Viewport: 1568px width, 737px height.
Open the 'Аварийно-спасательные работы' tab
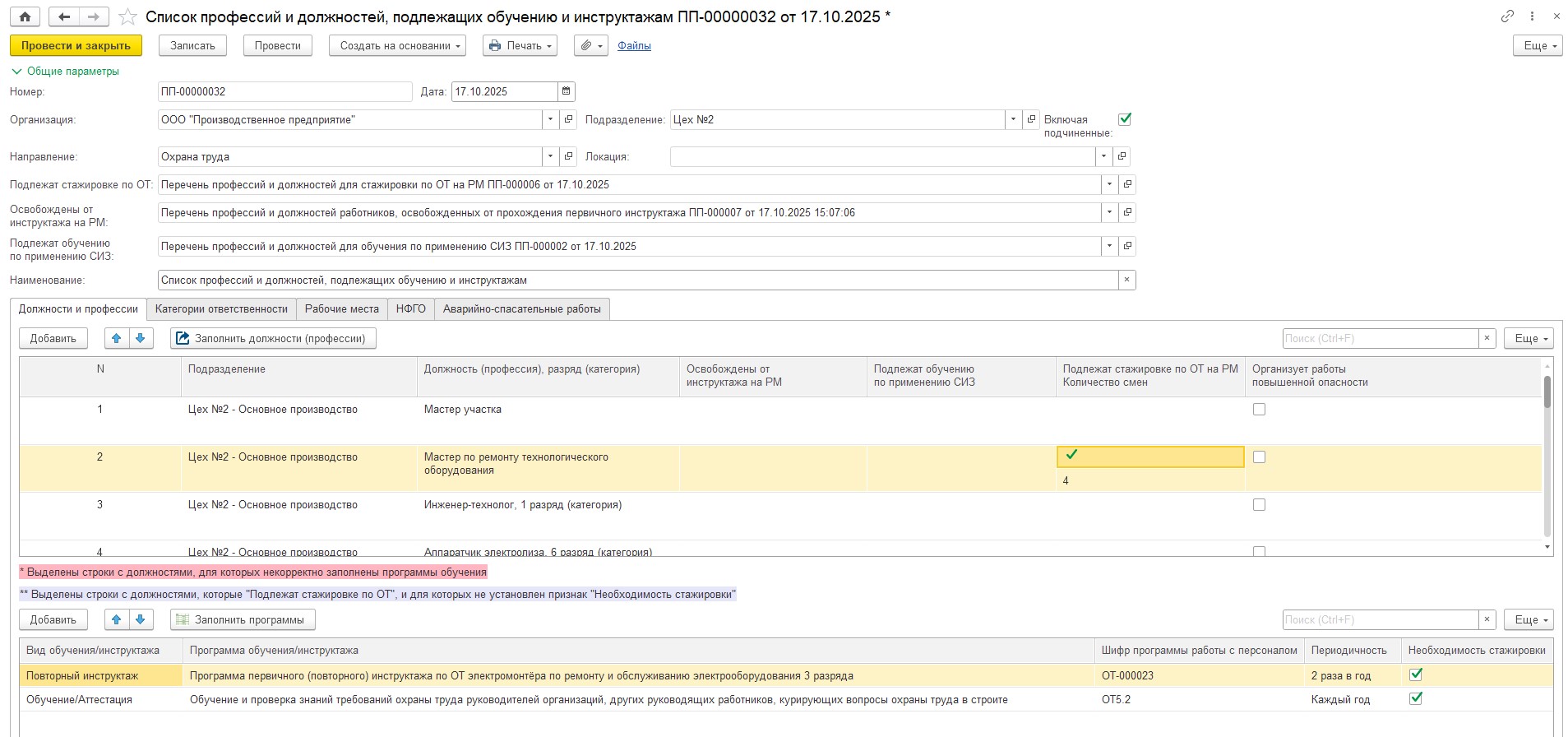tap(521, 309)
